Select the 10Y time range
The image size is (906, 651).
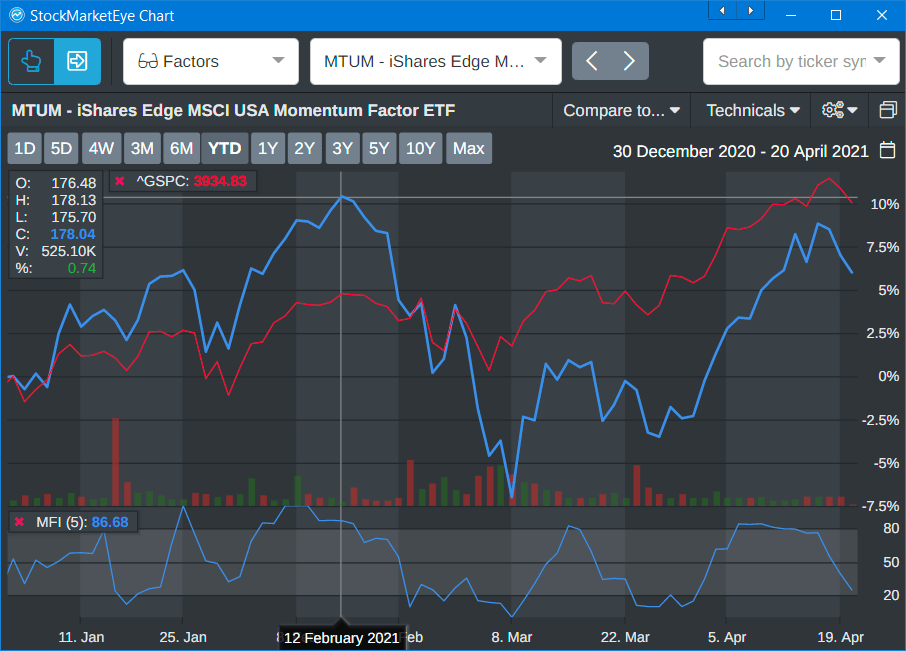421,148
